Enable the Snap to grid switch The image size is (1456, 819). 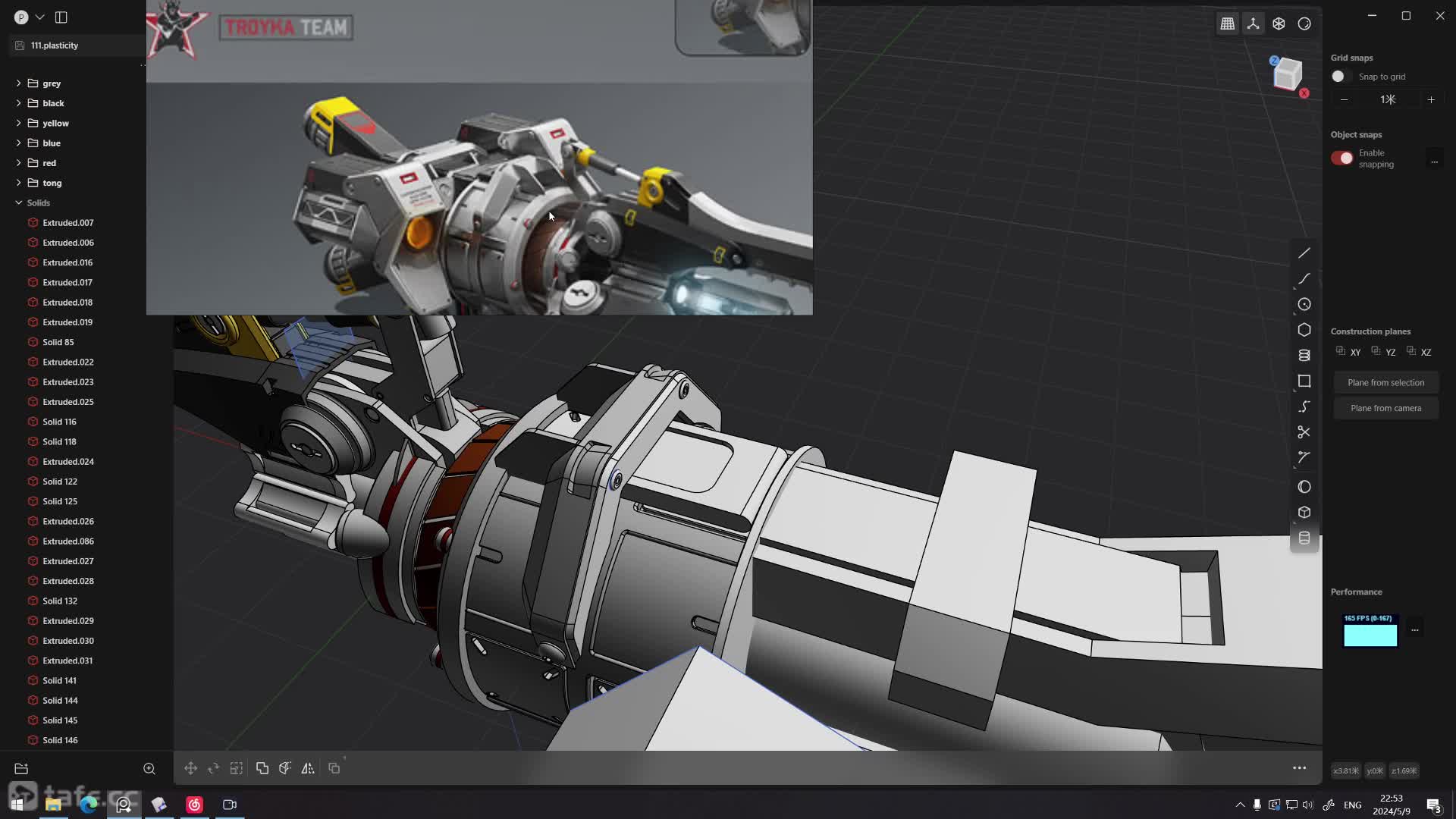tap(1341, 77)
